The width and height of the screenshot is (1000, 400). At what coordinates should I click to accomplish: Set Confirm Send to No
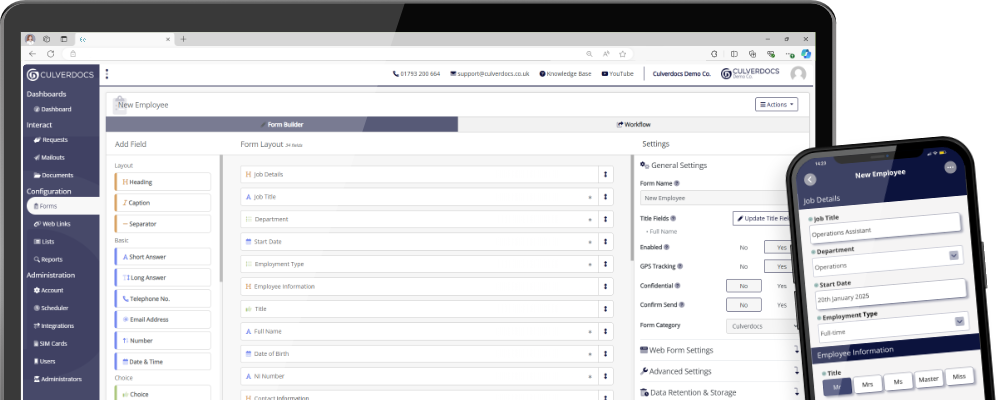[744, 306]
